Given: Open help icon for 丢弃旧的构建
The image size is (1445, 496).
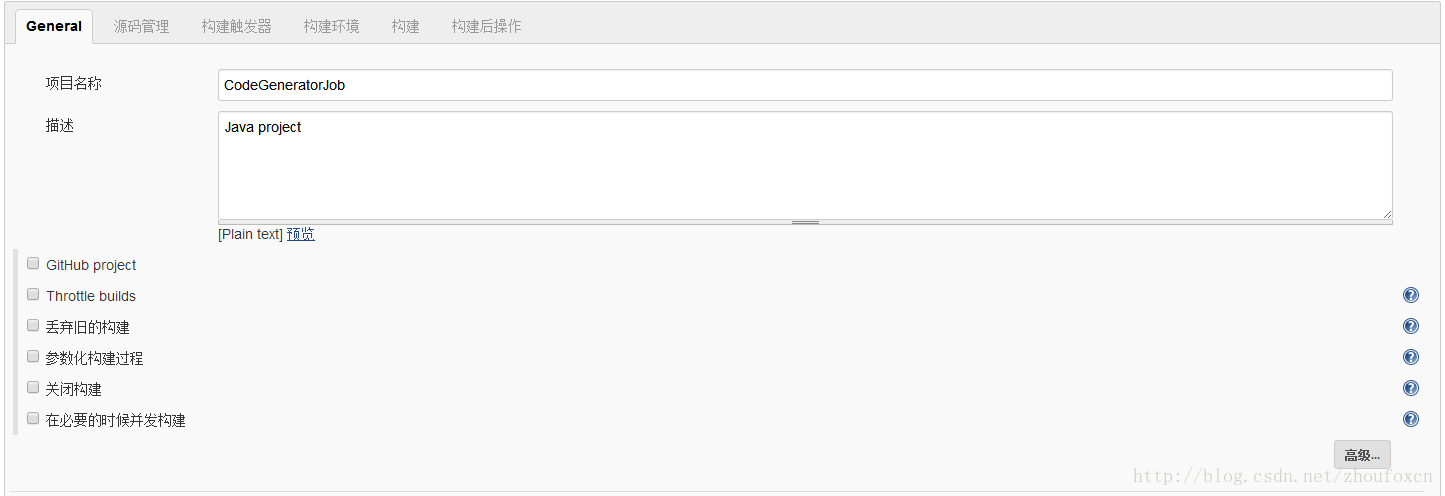Looking at the screenshot, I should [1411, 326].
